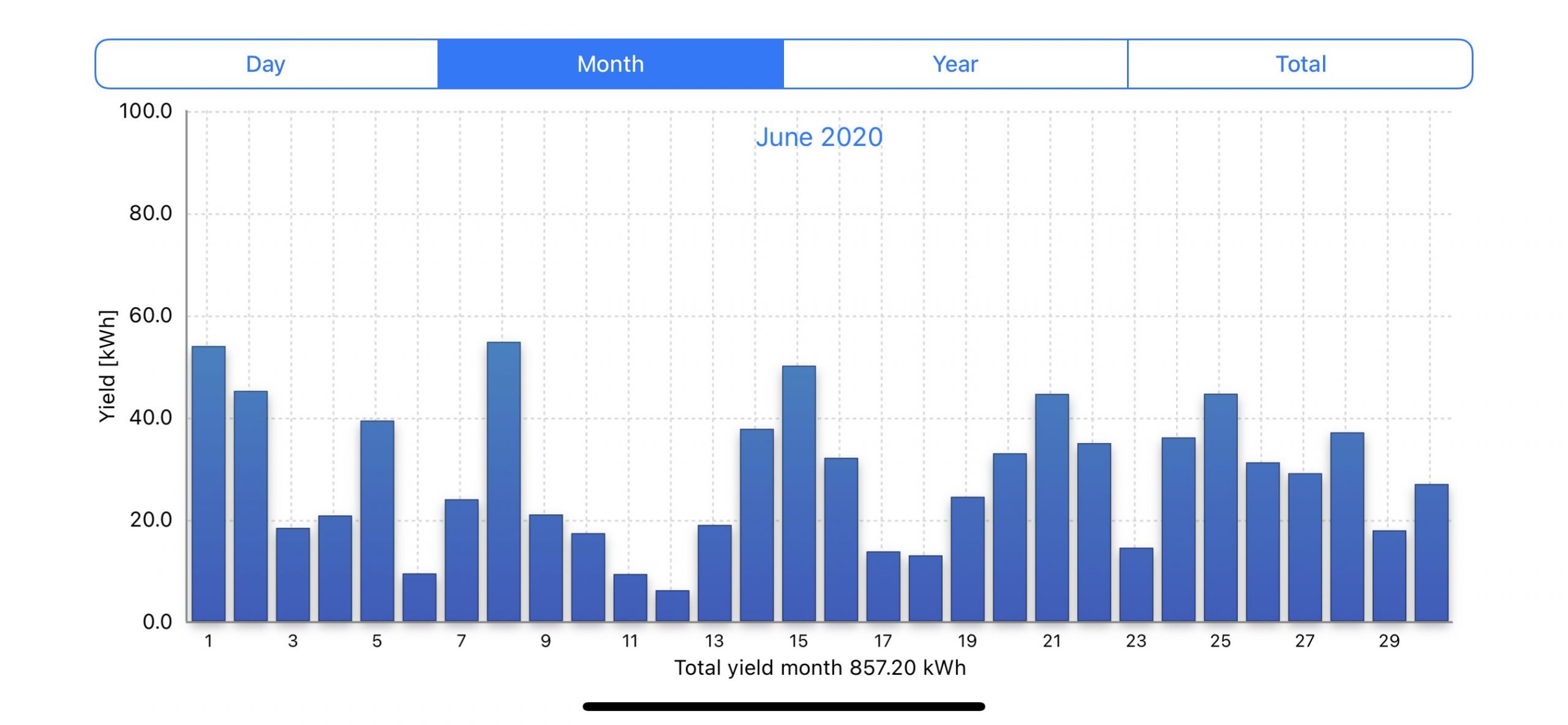This screenshot has width=1568, height=725.
Task: Select the bar for June 14
Action: click(756, 525)
